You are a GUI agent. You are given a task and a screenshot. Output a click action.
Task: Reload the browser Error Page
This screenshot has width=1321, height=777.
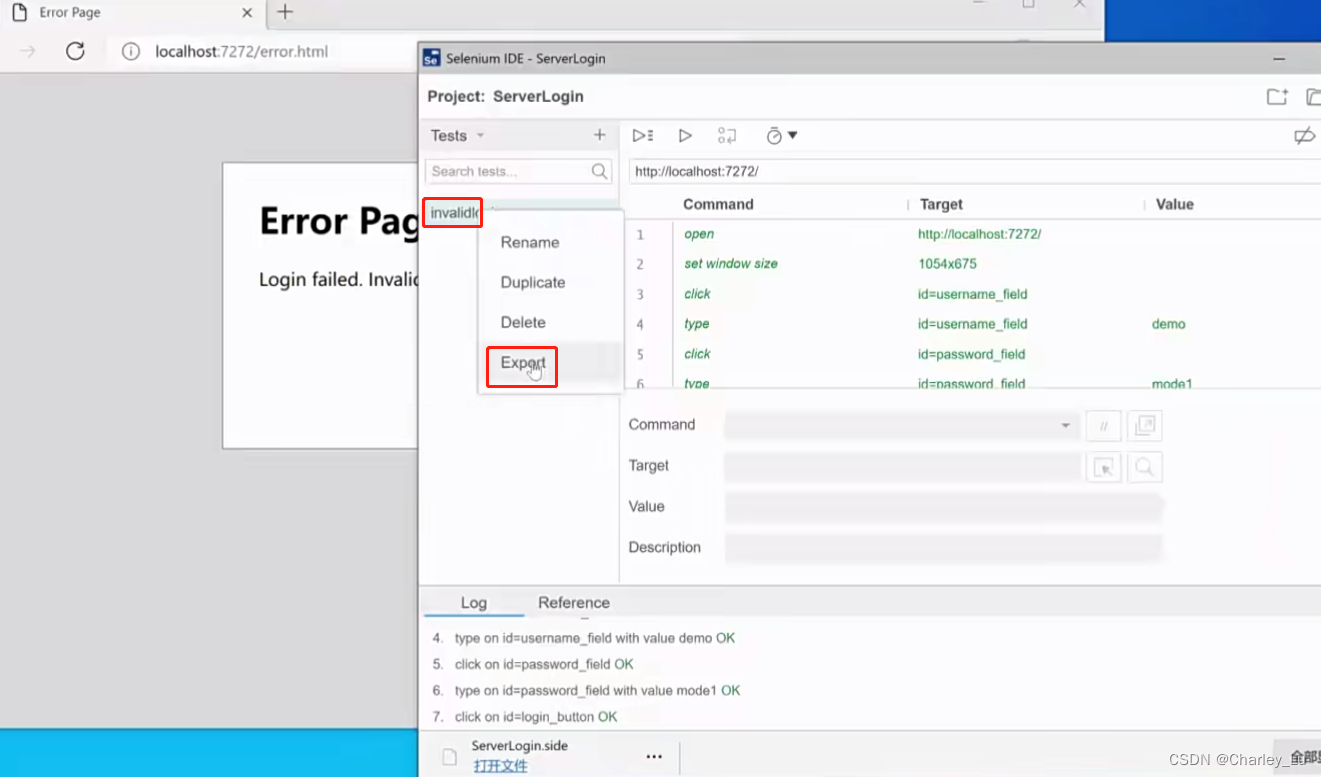click(75, 51)
